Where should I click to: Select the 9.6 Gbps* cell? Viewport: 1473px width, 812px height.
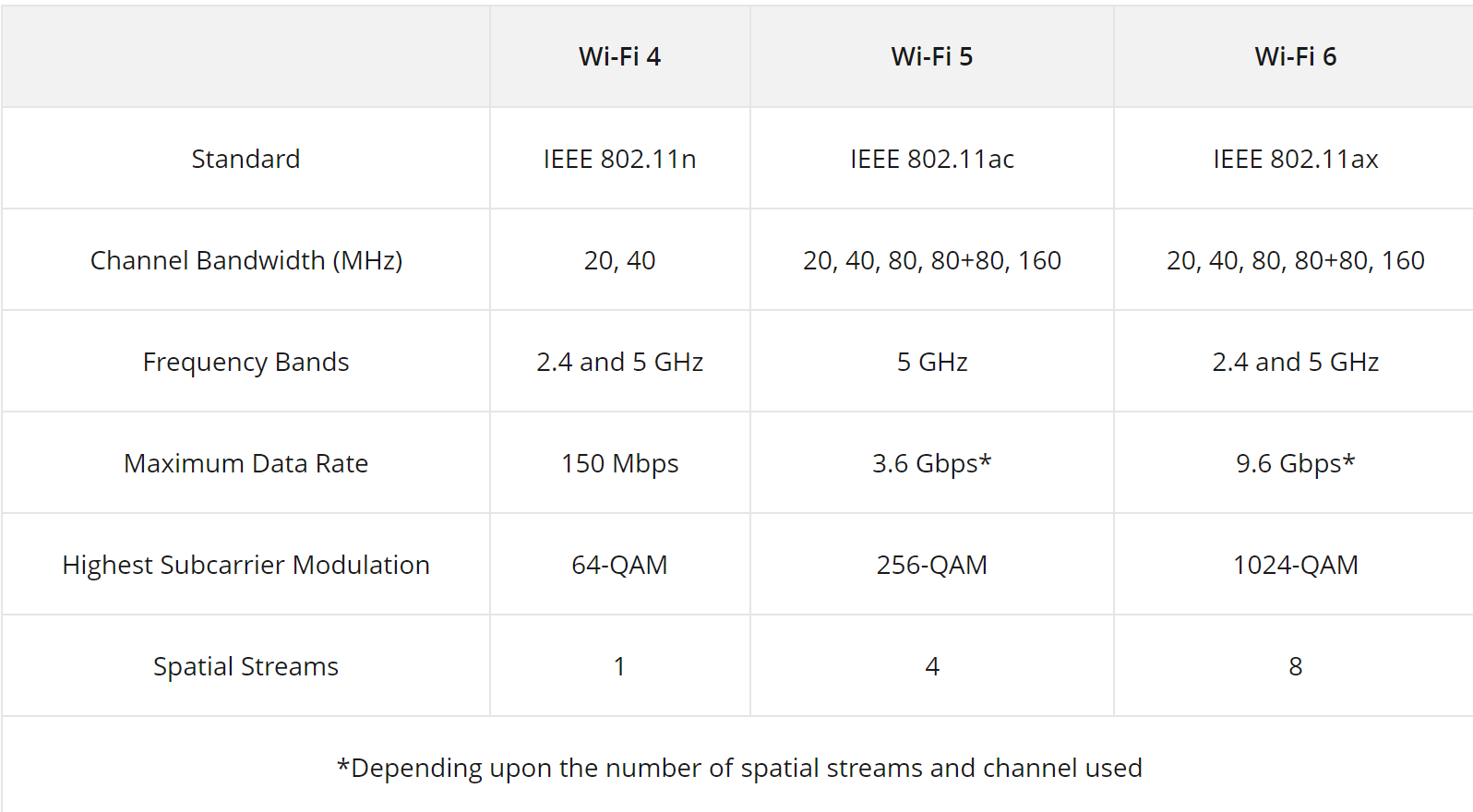[1294, 463]
